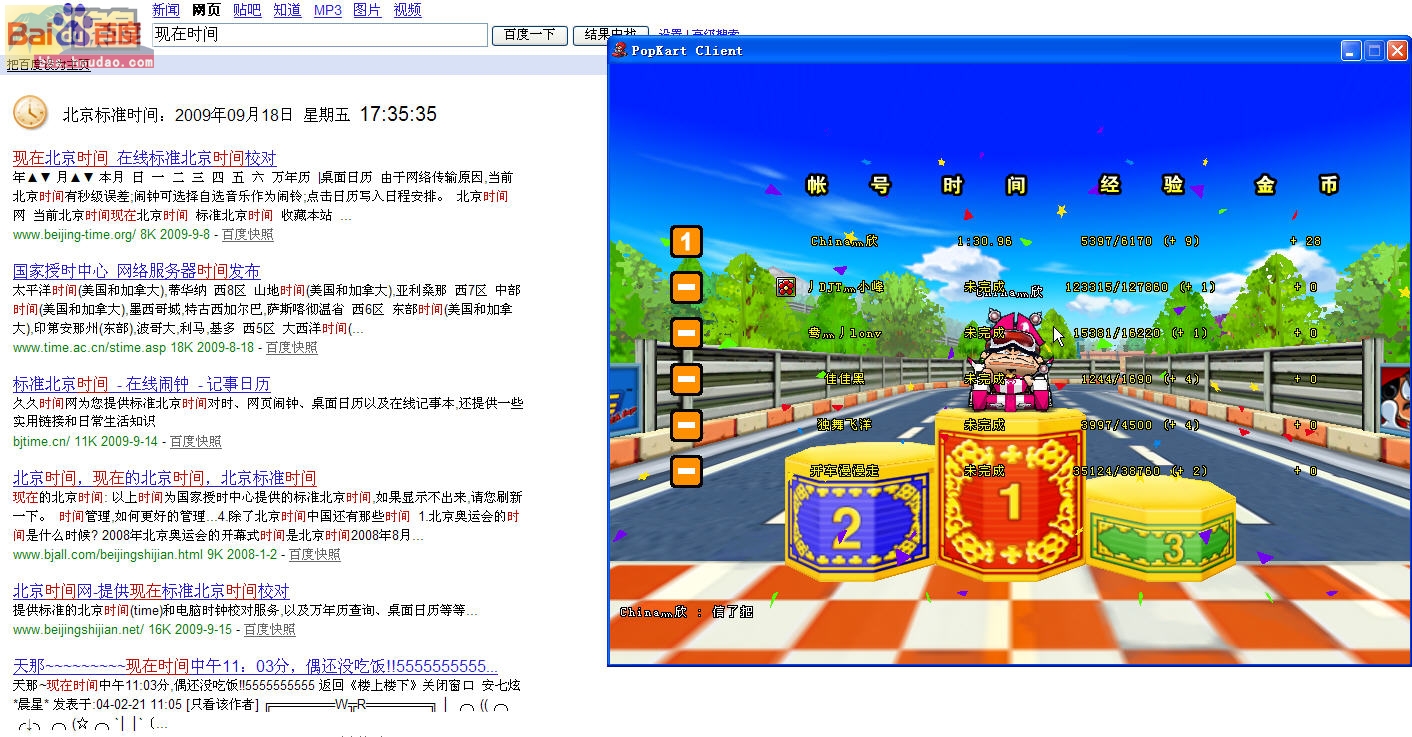Switch to the 新闻 tab in Baidu
The height and width of the screenshot is (737, 1412).
(166, 10)
